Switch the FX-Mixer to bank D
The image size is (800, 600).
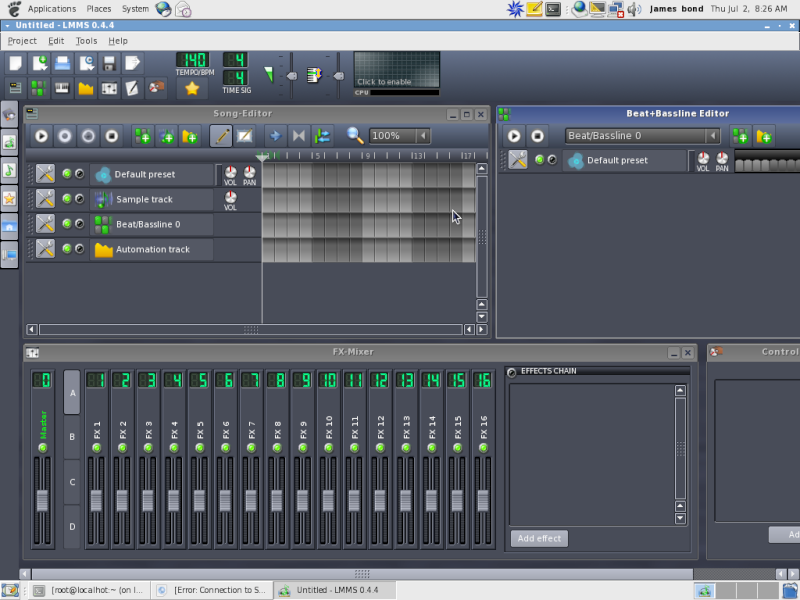(x=72, y=527)
